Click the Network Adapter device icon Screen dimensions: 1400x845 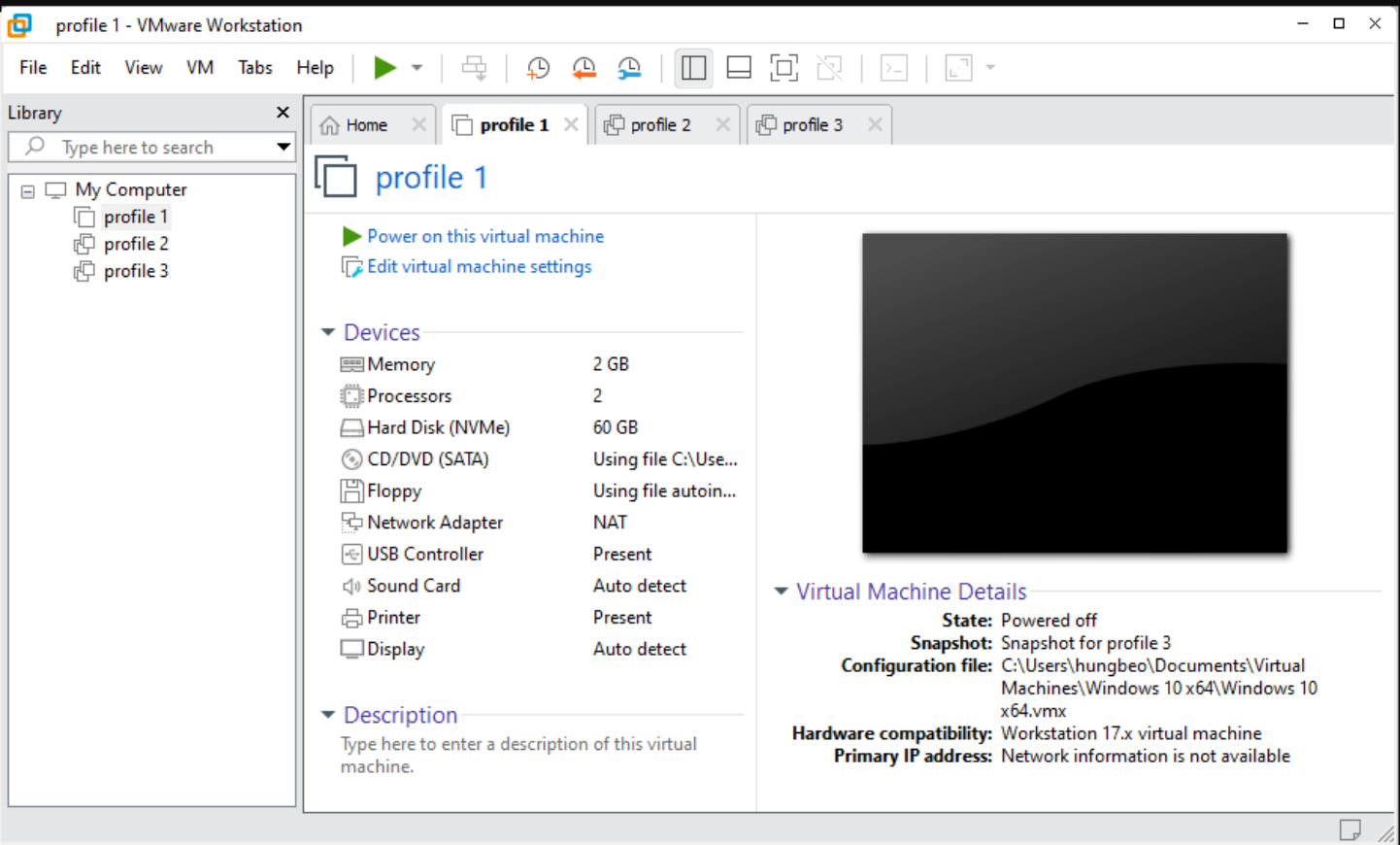(x=351, y=523)
